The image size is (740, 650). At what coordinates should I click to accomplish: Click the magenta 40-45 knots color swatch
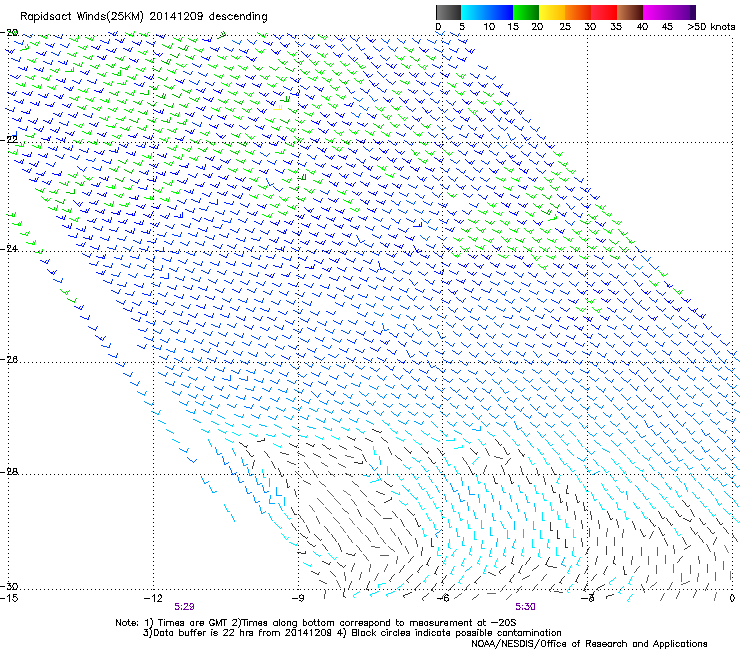click(x=656, y=12)
